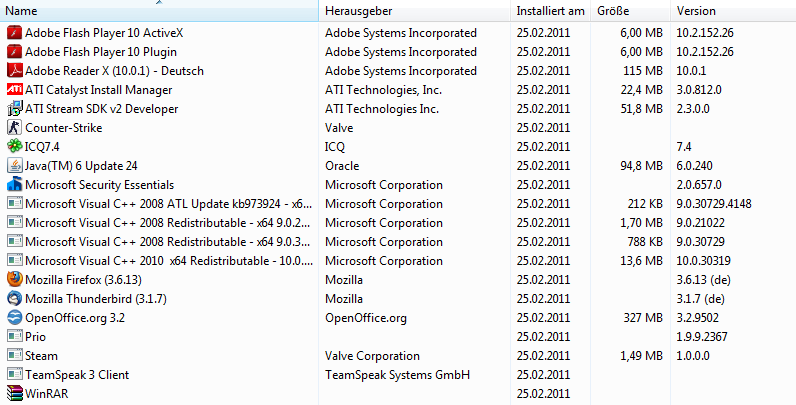The image size is (796, 405).
Task: Click the TeamSpeak Systems GmbH publisher cell
Action: coord(397,375)
